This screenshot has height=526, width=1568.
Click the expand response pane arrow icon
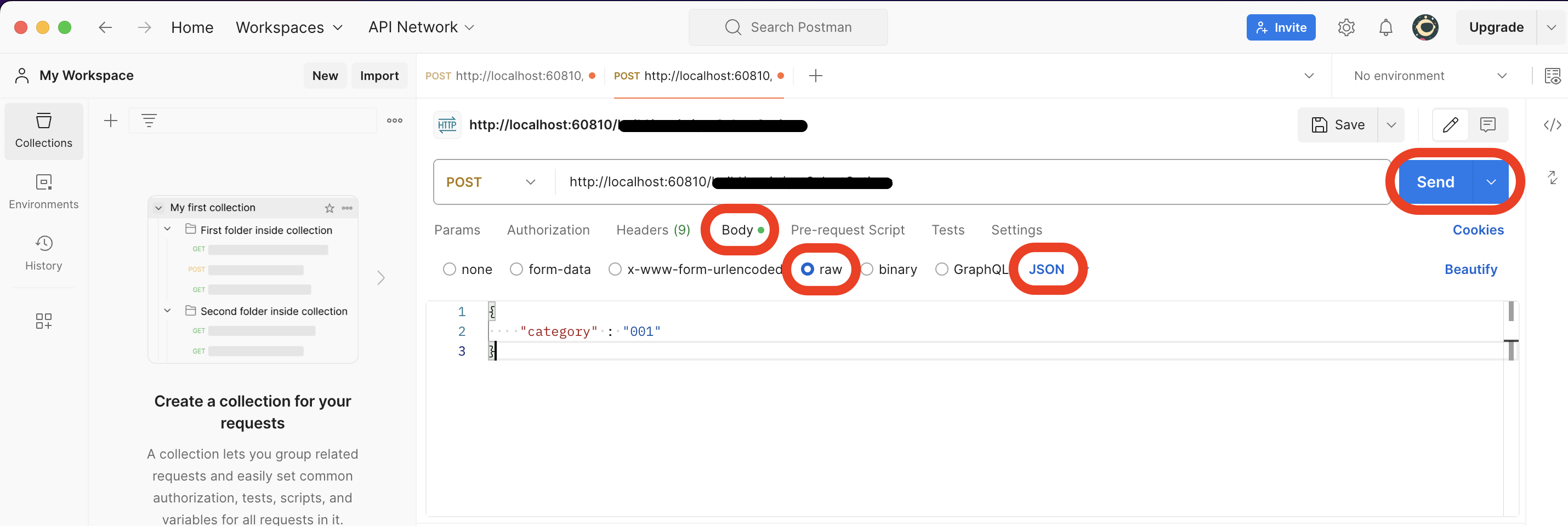(1552, 178)
